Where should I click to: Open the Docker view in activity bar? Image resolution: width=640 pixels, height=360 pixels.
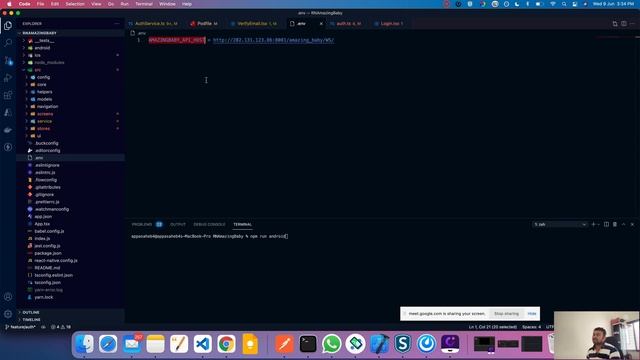point(8,130)
